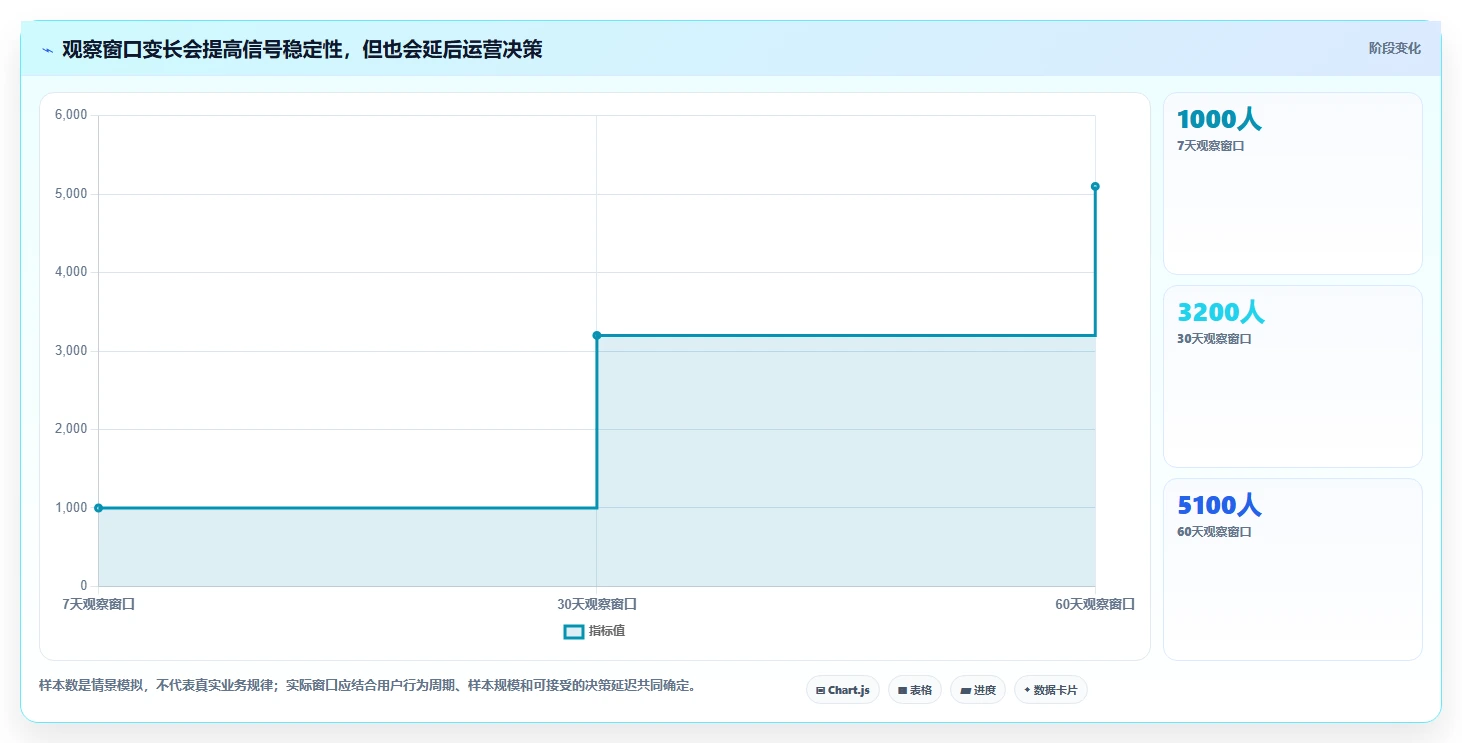Click the 指标值 legend color box
The width and height of the screenshot is (1462, 743).
click(x=574, y=632)
